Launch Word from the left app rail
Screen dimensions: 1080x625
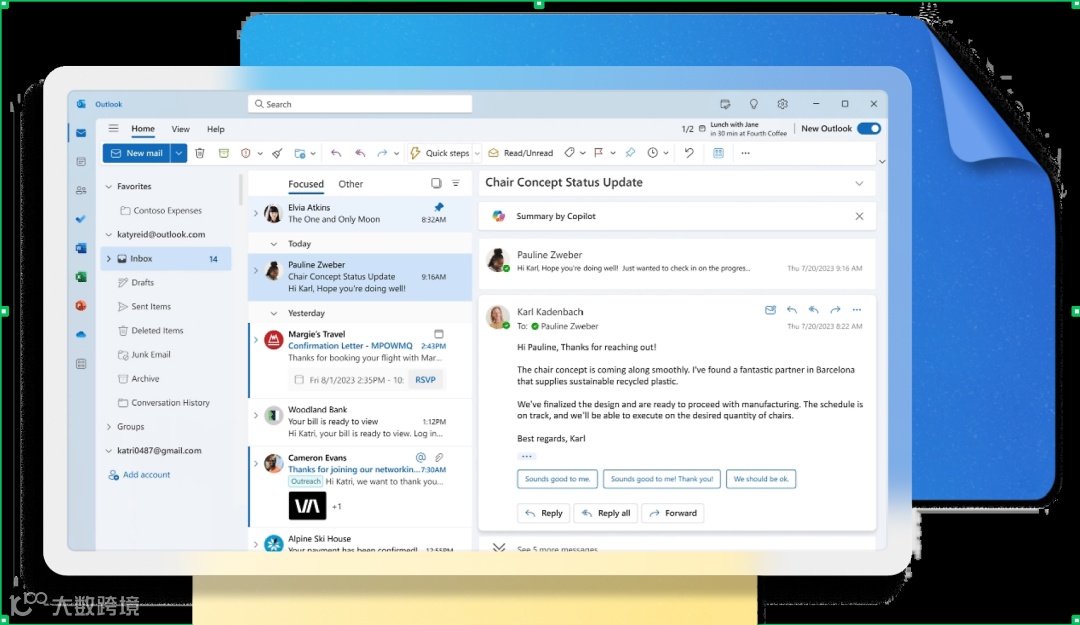coord(81,248)
